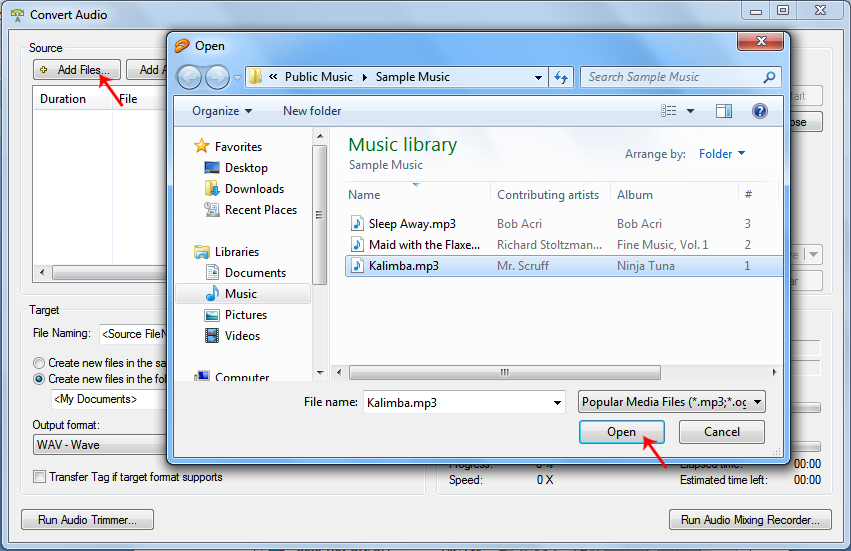Open the Popular Media Files type filter
Screen dimensions: 851x551
pyautogui.click(x=672, y=402)
